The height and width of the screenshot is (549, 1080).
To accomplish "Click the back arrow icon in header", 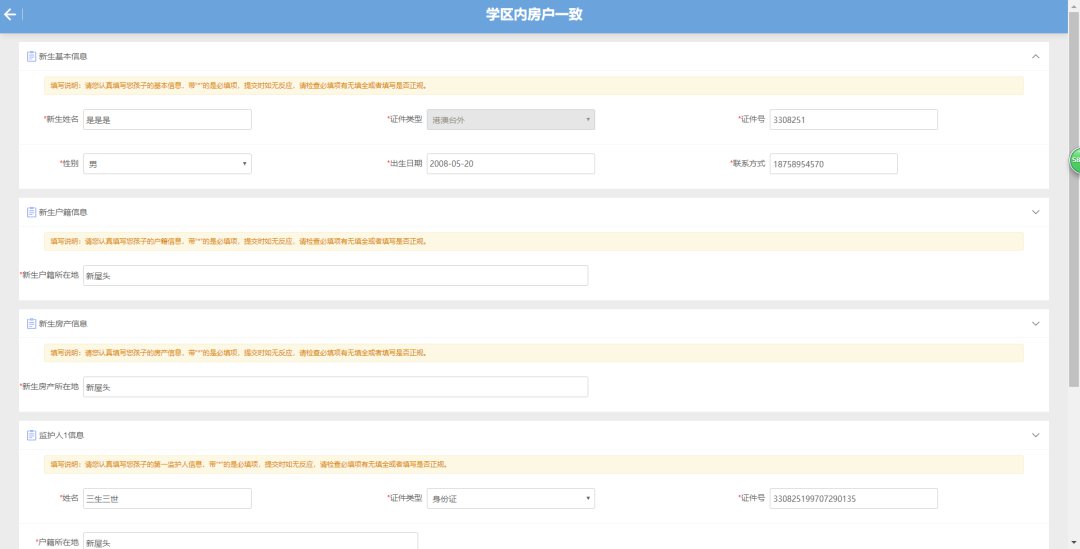I will click(x=10, y=15).
